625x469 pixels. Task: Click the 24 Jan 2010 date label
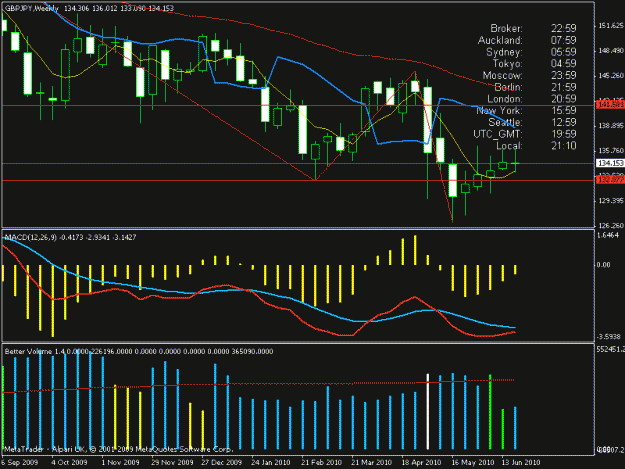(x=271, y=462)
